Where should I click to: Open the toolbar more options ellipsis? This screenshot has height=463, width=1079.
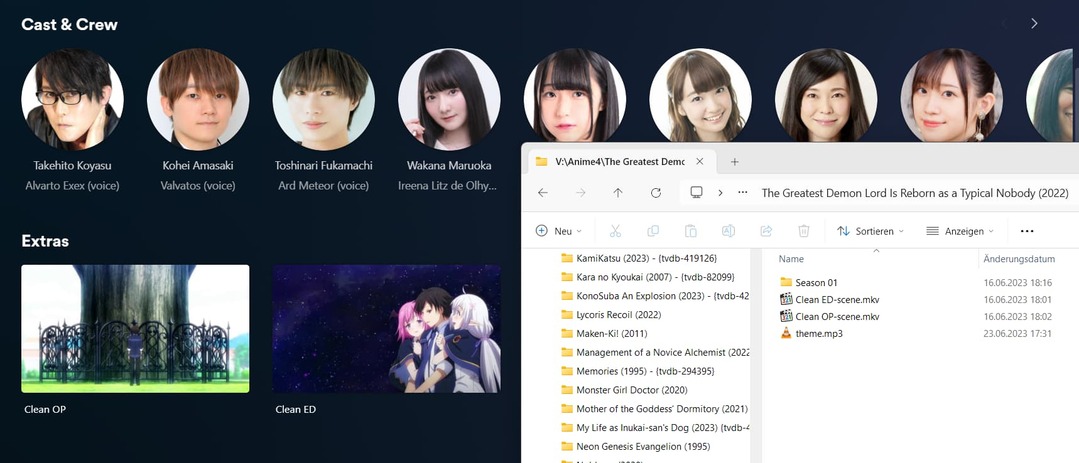pyautogui.click(x=1027, y=231)
